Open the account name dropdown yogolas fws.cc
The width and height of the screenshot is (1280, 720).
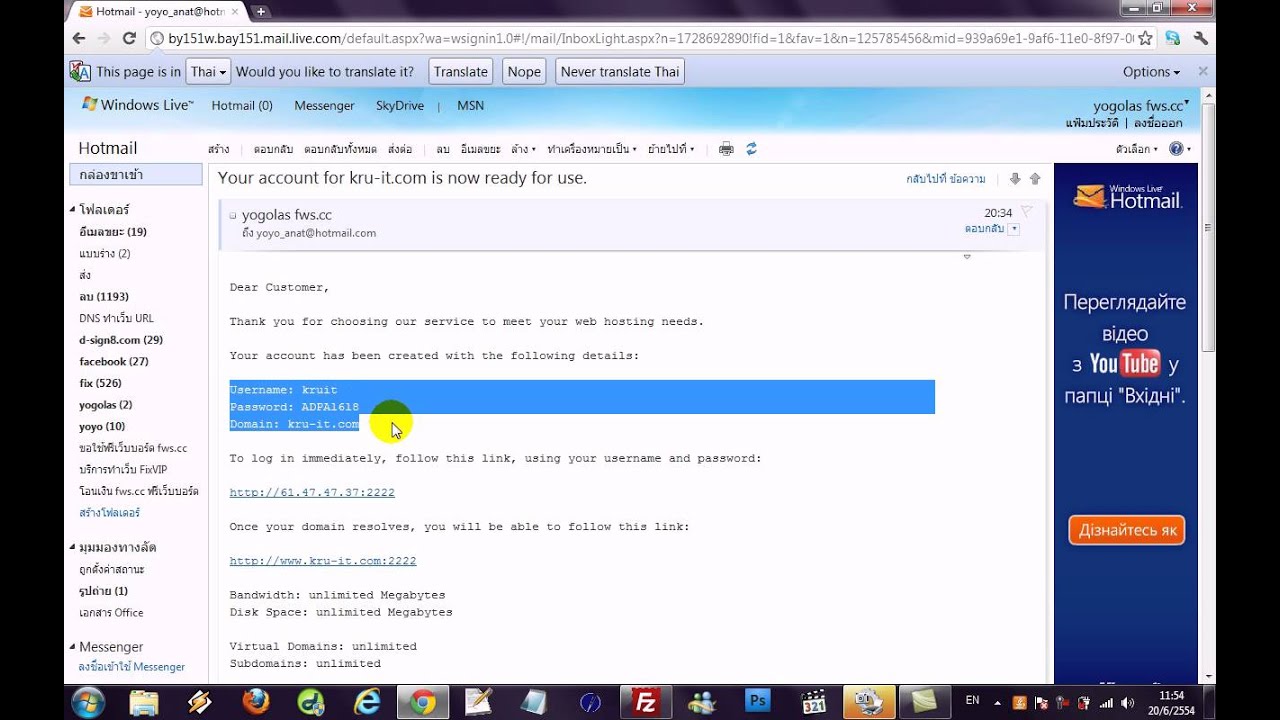1141,105
